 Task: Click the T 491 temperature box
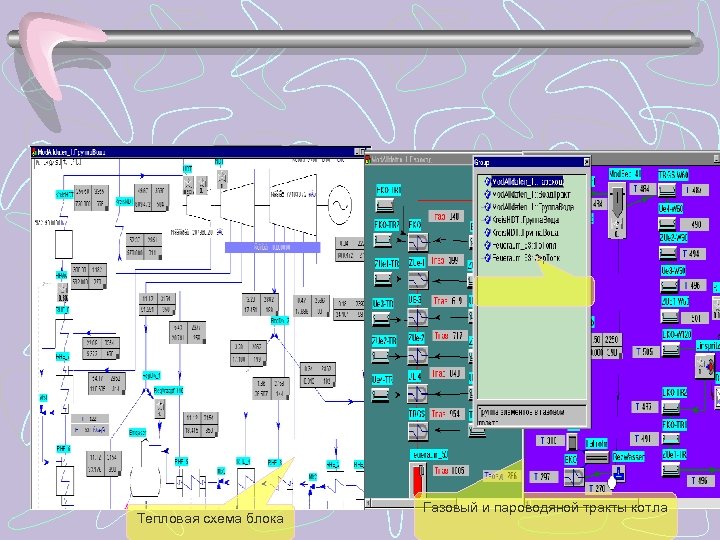point(643,438)
